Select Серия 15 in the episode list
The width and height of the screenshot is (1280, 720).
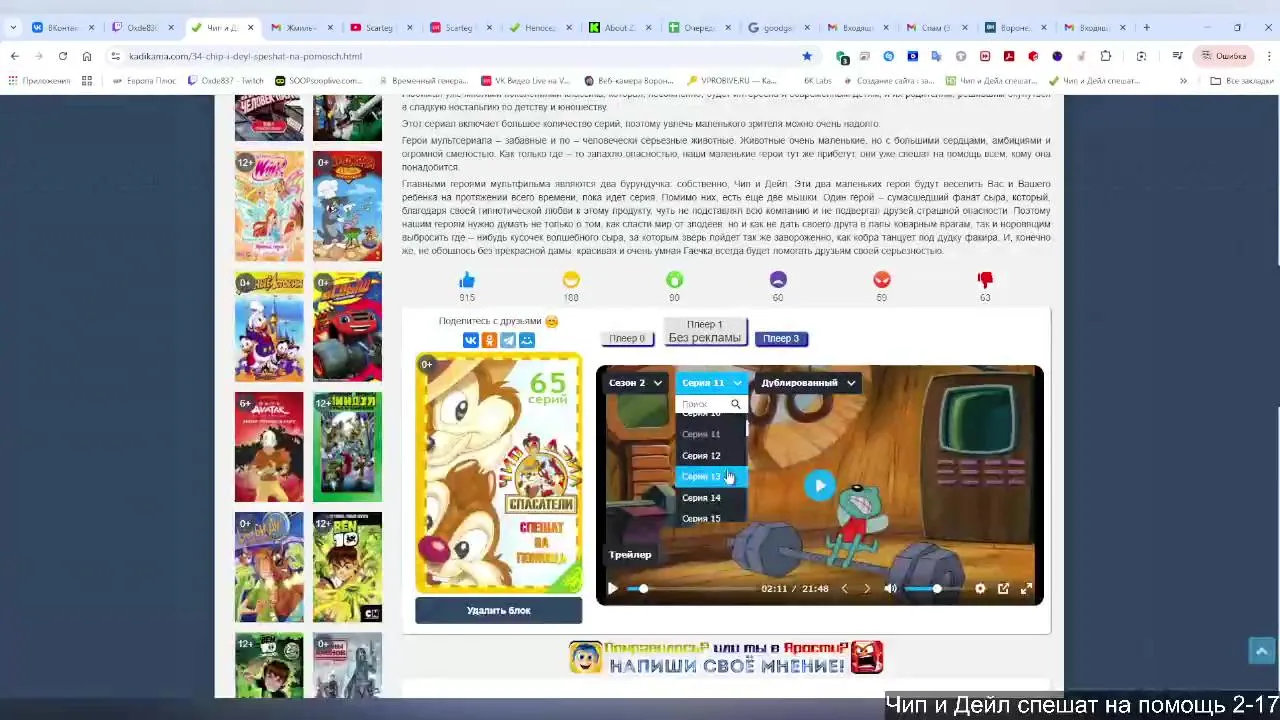coord(711,518)
